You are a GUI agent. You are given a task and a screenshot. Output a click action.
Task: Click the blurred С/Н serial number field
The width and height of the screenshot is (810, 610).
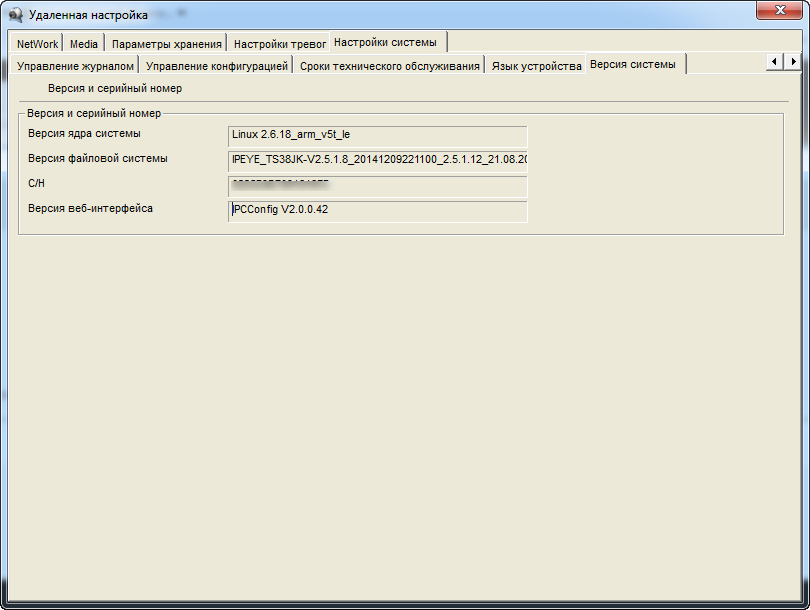pyautogui.click(x=377, y=186)
